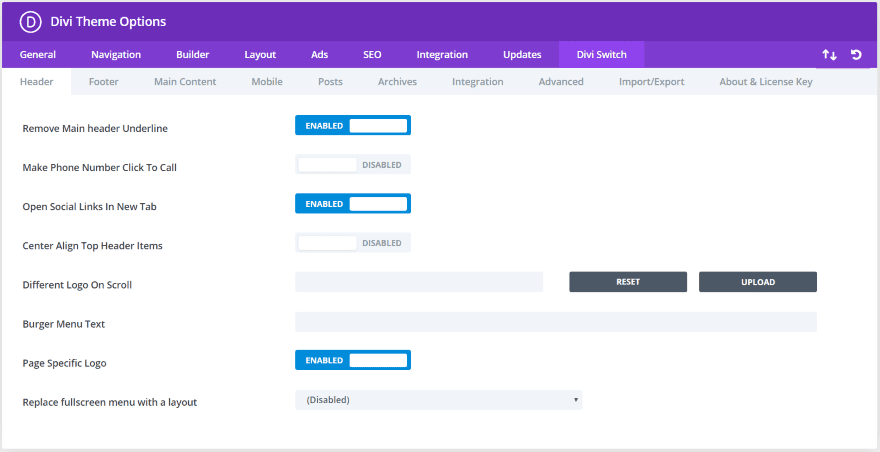Image resolution: width=880 pixels, height=452 pixels.
Task: Open the import/export arrows icon
Action: tap(829, 54)
